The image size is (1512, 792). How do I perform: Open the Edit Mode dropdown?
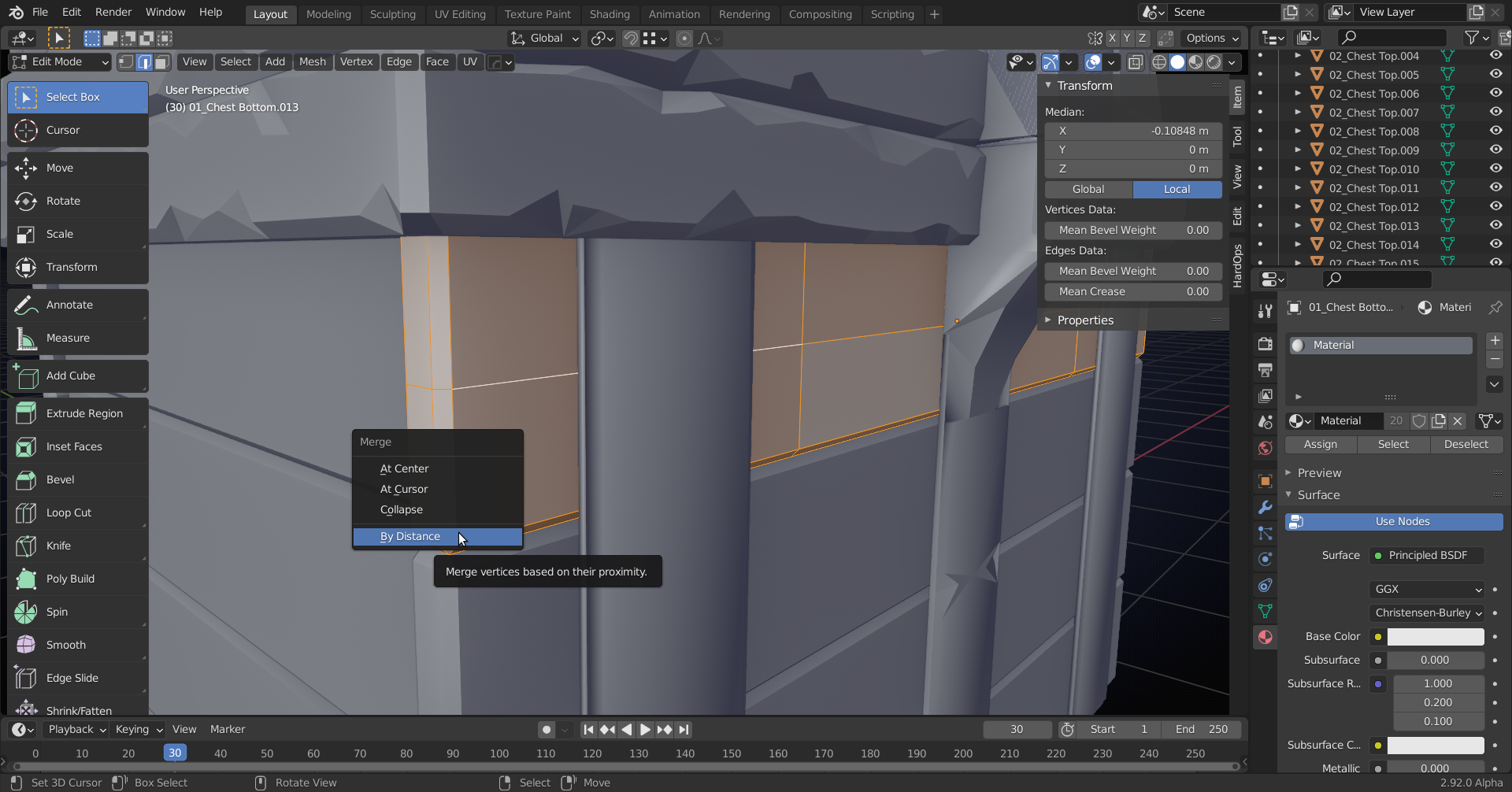59,61
